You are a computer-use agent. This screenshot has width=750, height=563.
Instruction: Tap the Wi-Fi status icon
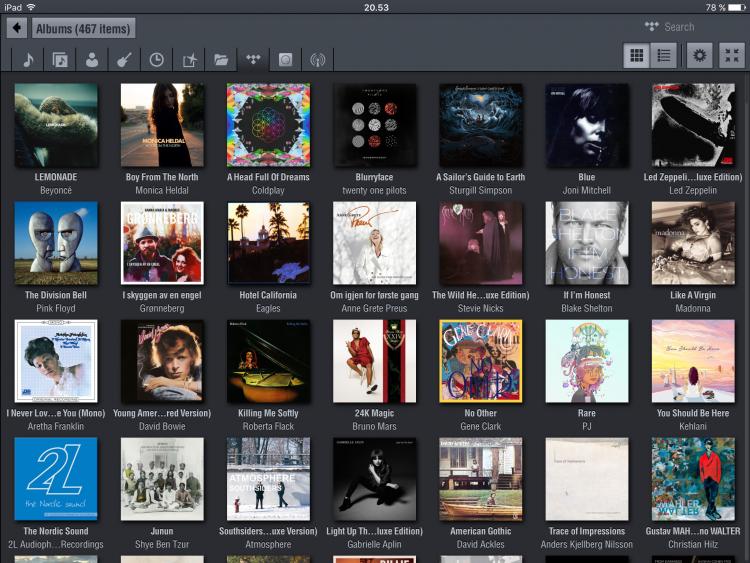(x=31, y=7)
